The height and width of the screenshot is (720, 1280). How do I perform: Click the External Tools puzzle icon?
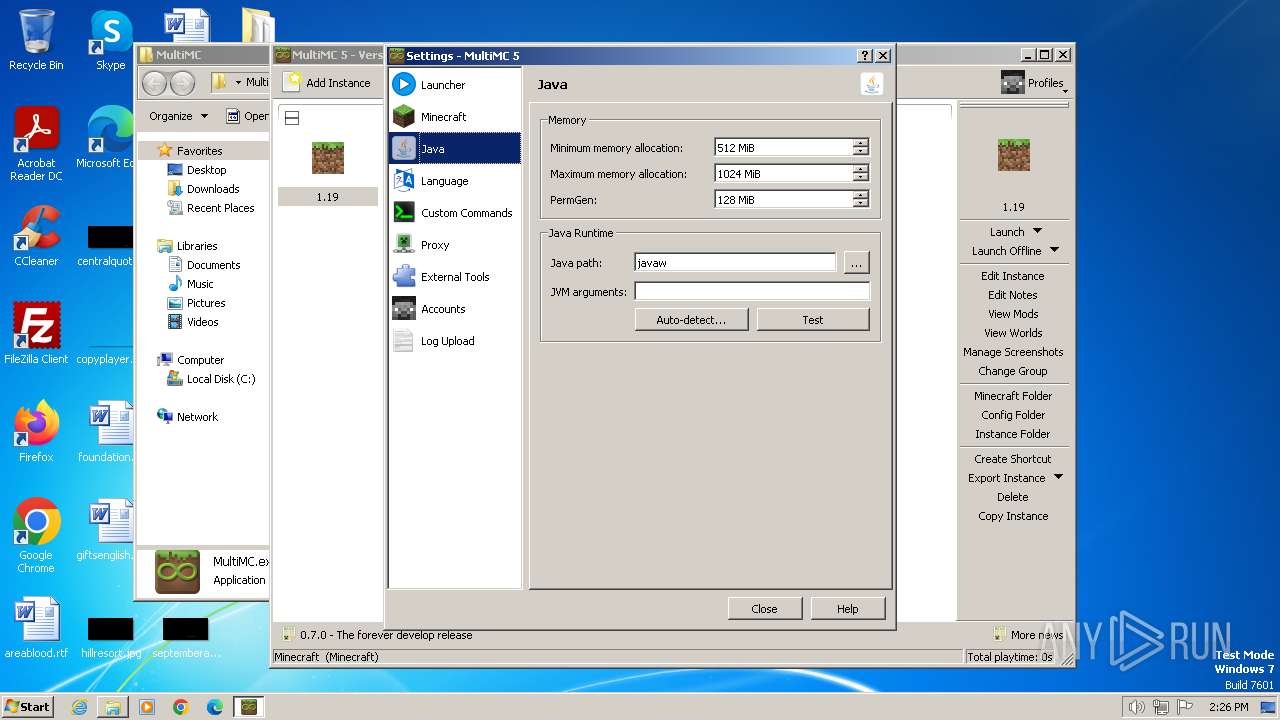pos(404,277)
